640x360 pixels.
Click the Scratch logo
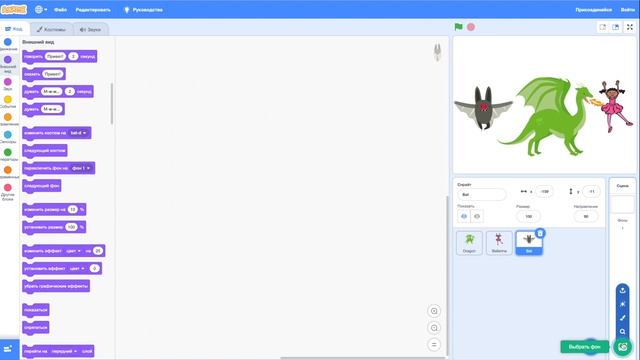pyautogui.click(x=13, y=9)
